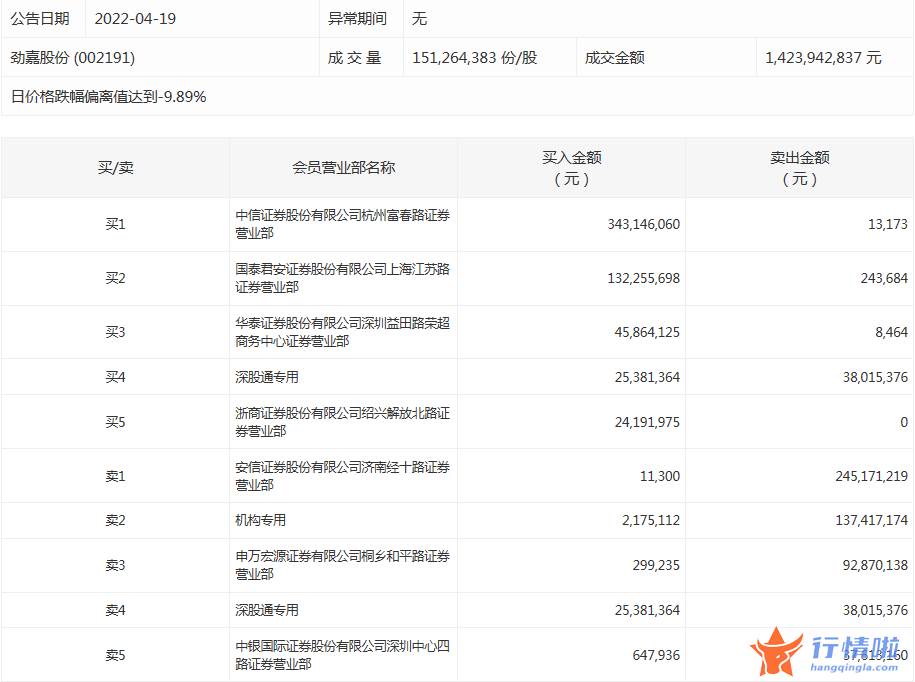Click 中银国际深圳中心四路证券营业部 name

pos(343,655)
